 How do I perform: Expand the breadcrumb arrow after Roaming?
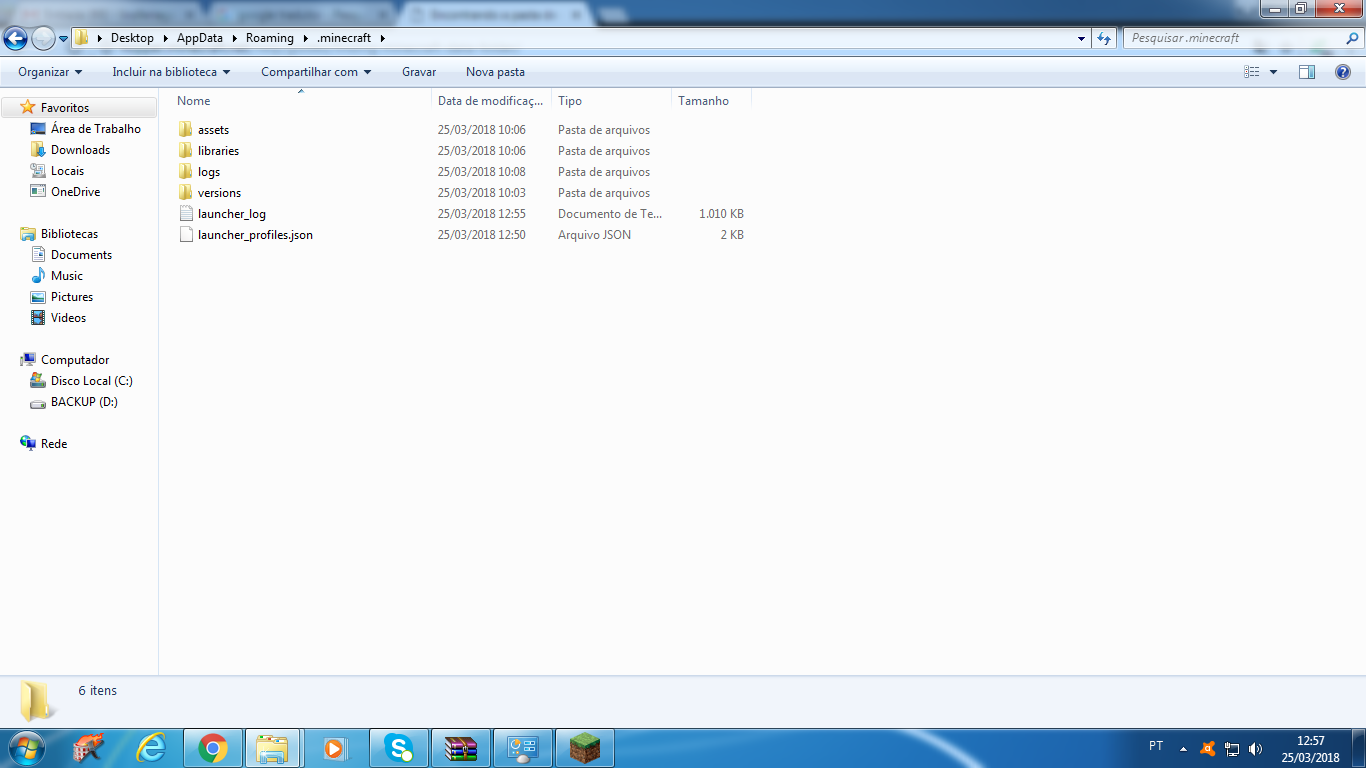pos(306,38)
